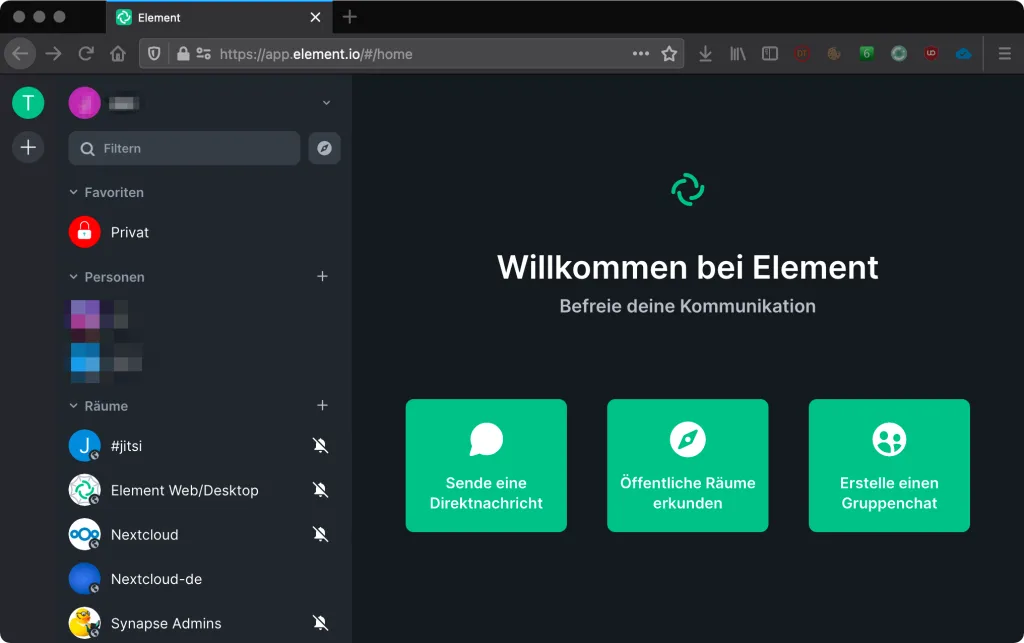Add a room with Räume plus

pos(322,405)
